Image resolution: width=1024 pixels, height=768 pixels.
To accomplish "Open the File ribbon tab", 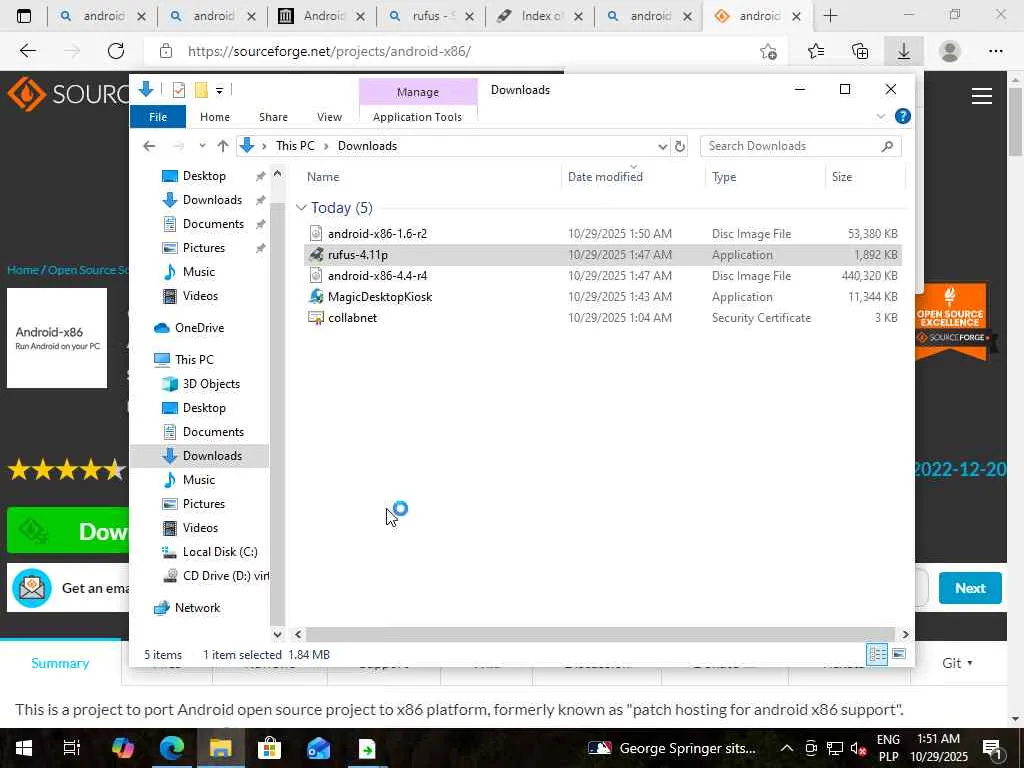I will 158,117.
